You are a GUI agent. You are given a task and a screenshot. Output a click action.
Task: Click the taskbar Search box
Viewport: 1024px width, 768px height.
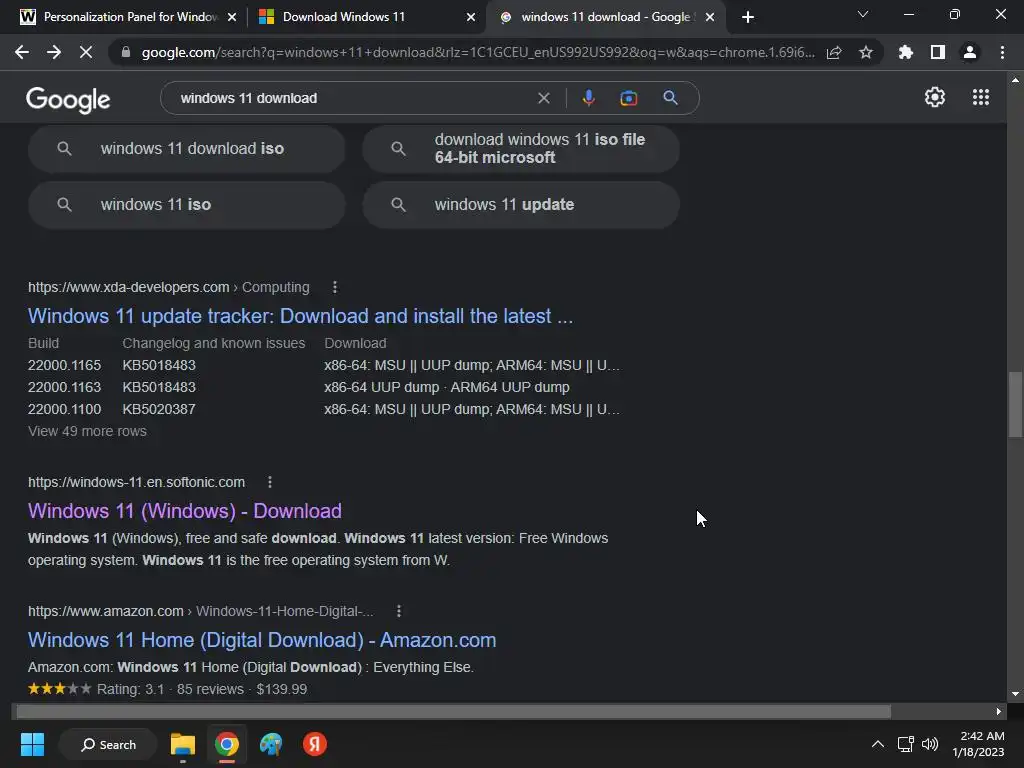coord(108,744)
